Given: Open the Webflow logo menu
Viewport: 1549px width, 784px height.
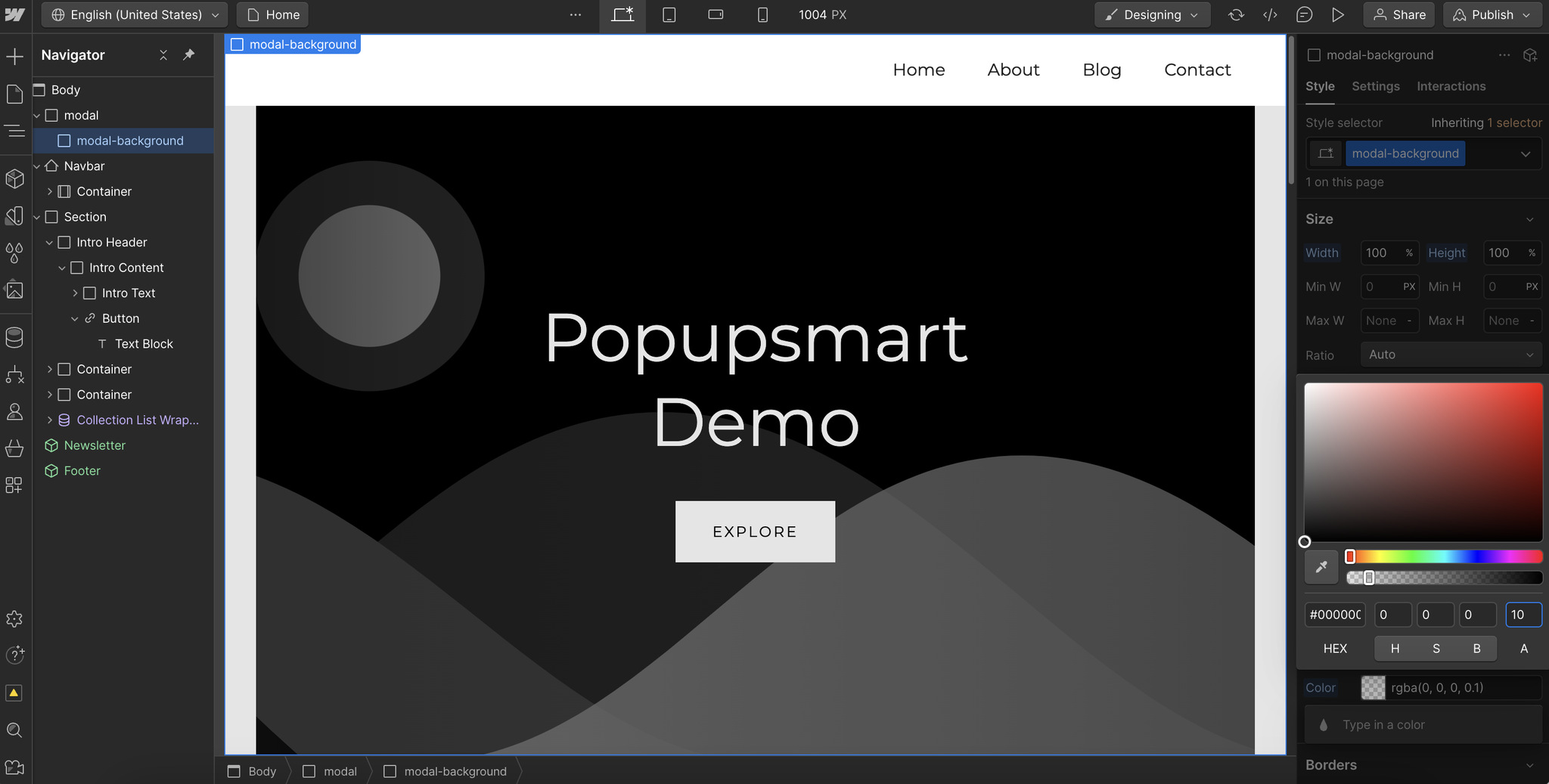Looking at the screenshot, I should point(15,15).
